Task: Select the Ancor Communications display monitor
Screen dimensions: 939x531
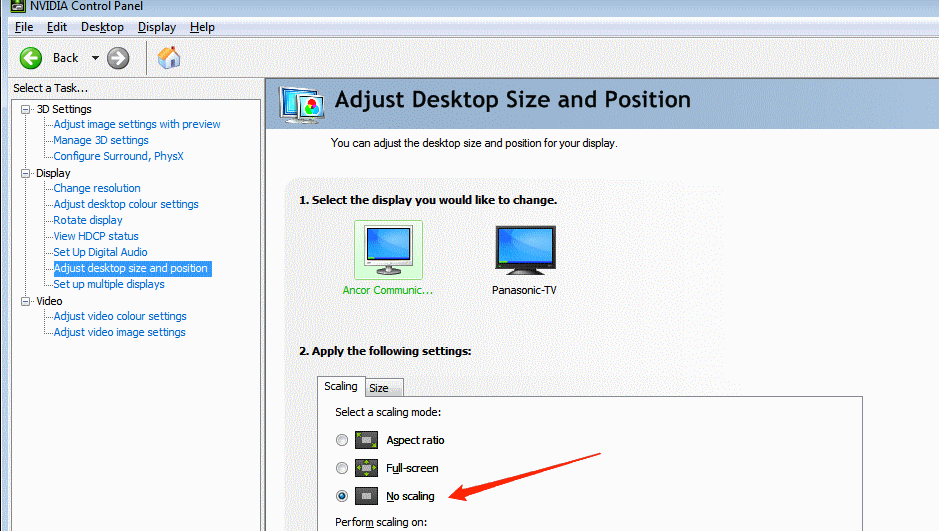Action: (x=388, y=250)
